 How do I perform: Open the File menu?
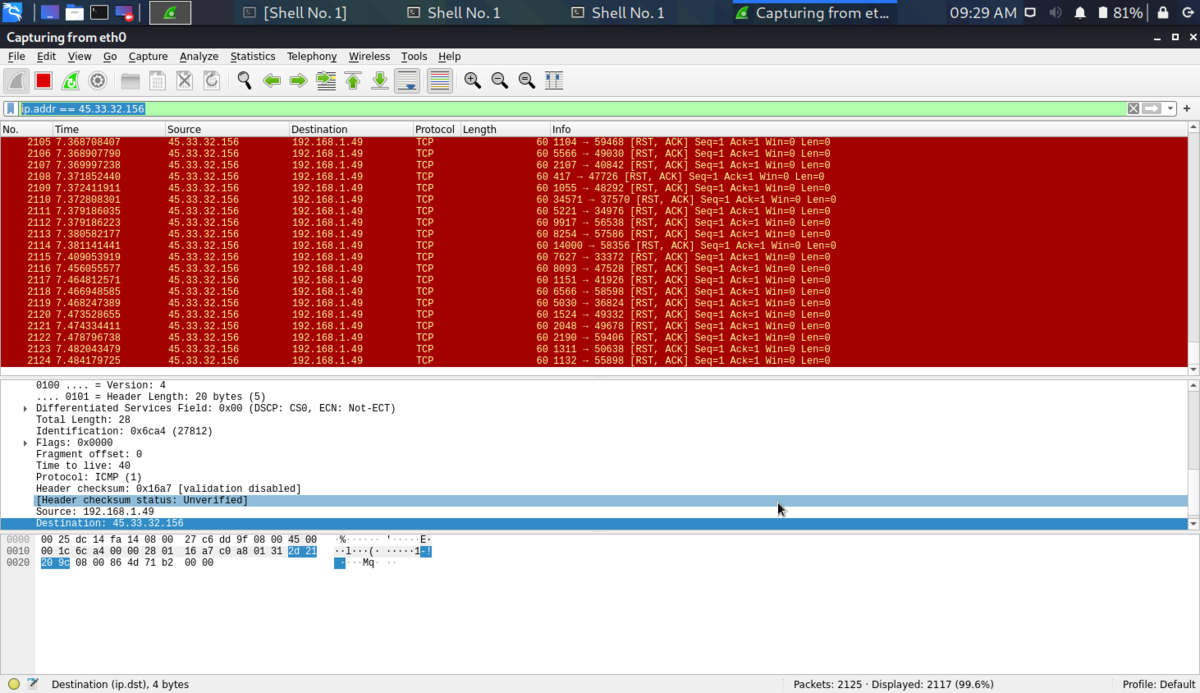tap(16, 57)
